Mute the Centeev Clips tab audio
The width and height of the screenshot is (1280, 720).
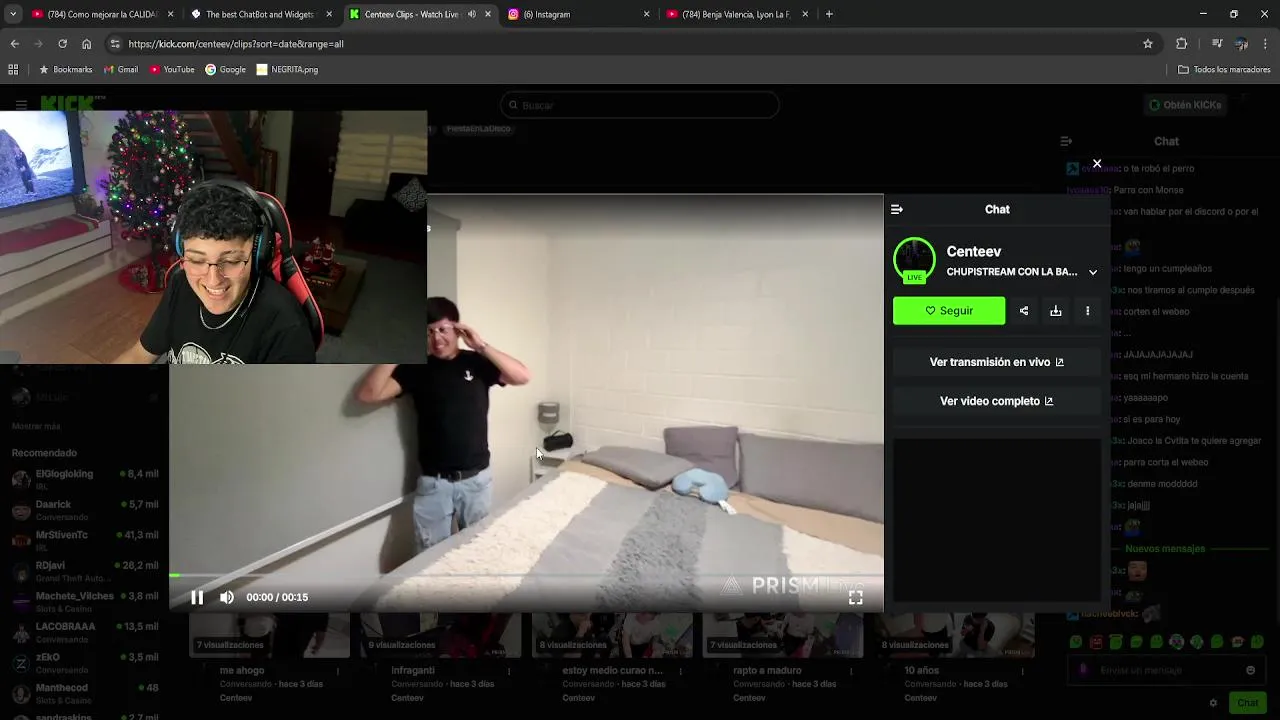pos(472,14)
